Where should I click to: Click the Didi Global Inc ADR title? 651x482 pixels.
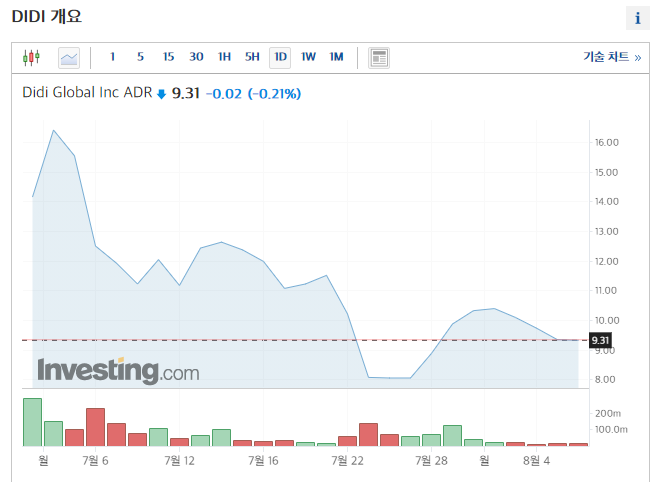point(87,93)
